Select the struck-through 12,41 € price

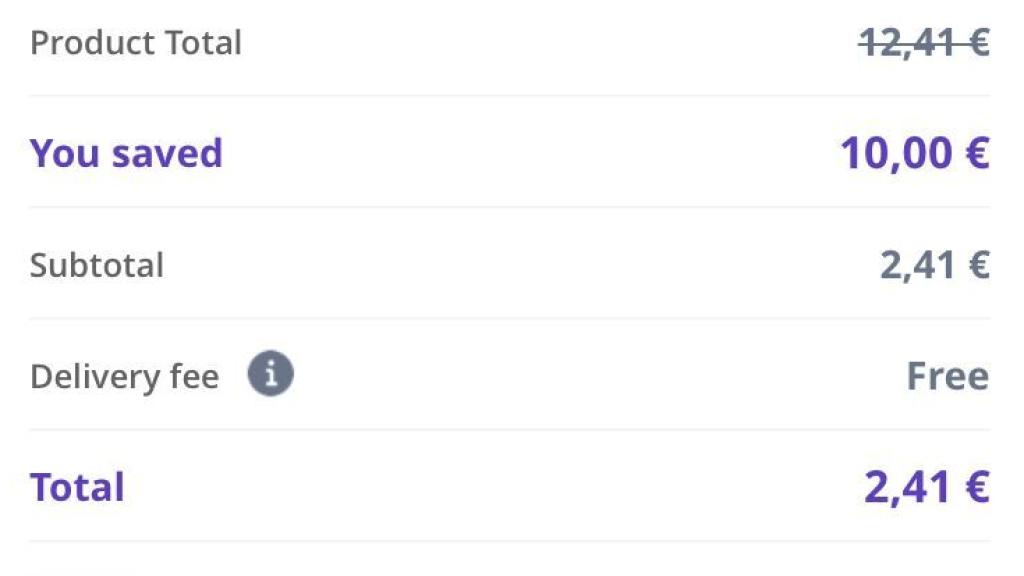pyautogui.click(x=924, y=43)
